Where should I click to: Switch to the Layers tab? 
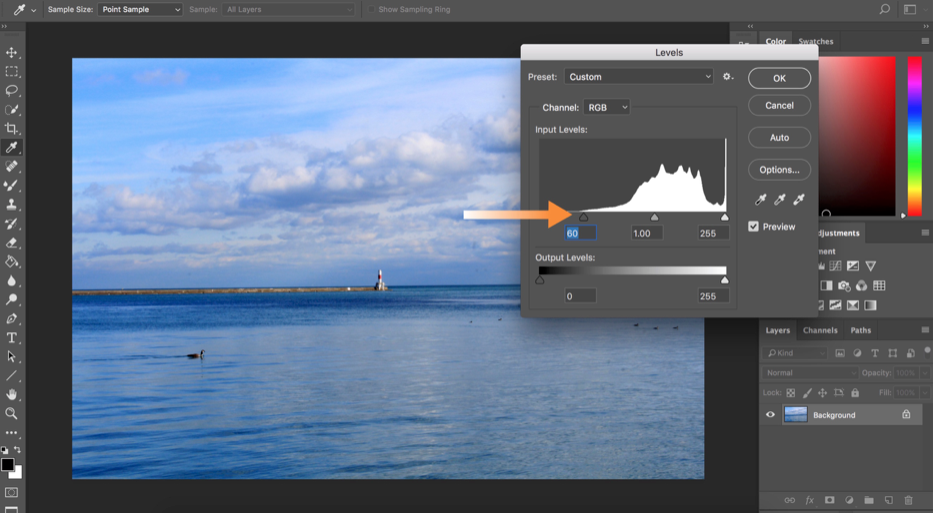[x=778, y=330]
